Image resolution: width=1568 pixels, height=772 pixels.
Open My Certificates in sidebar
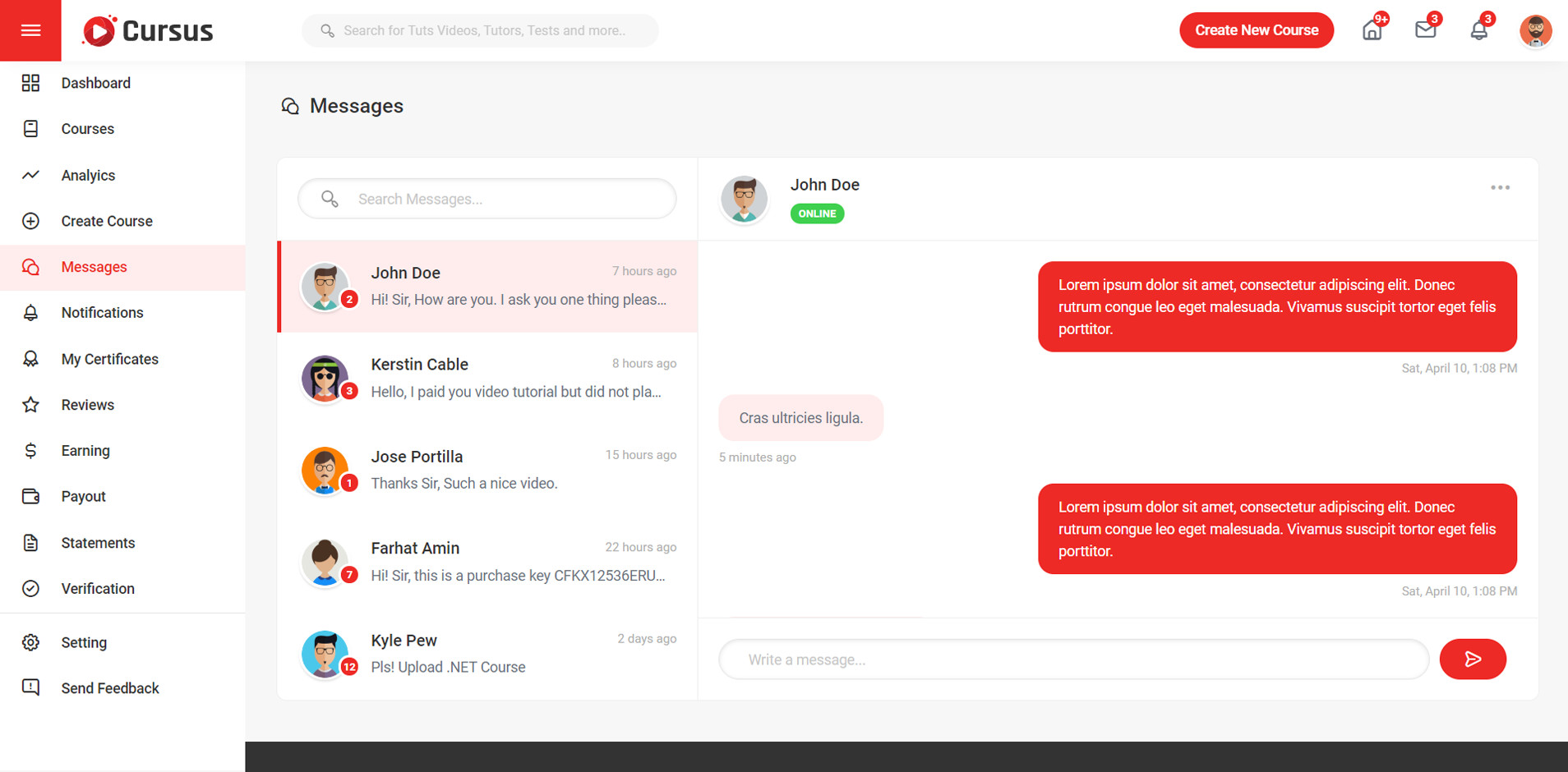109,359
